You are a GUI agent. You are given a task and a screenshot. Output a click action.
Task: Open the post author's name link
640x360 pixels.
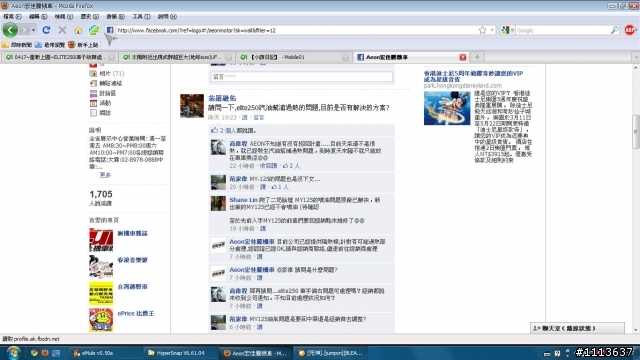coord(222,98)
